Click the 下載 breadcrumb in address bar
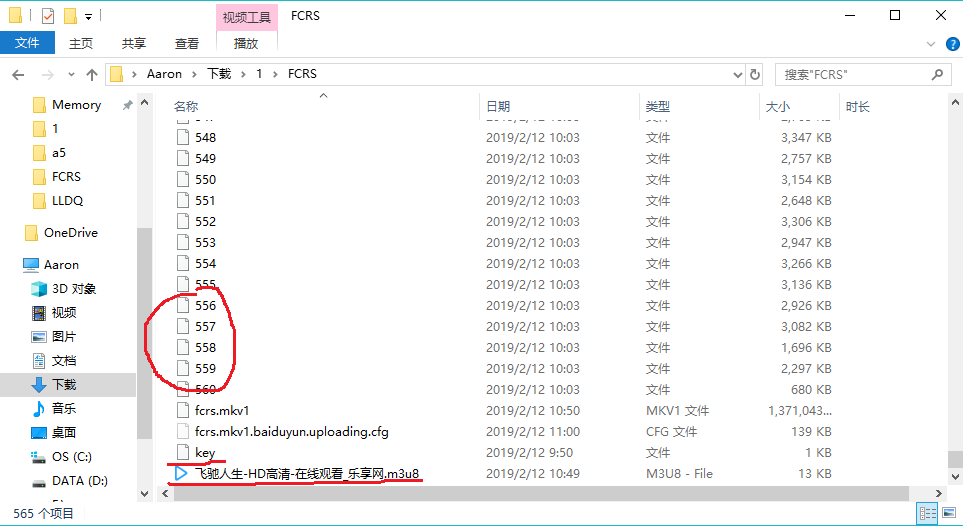The height and width of the screenshot is (526, 963). [219, 74]
